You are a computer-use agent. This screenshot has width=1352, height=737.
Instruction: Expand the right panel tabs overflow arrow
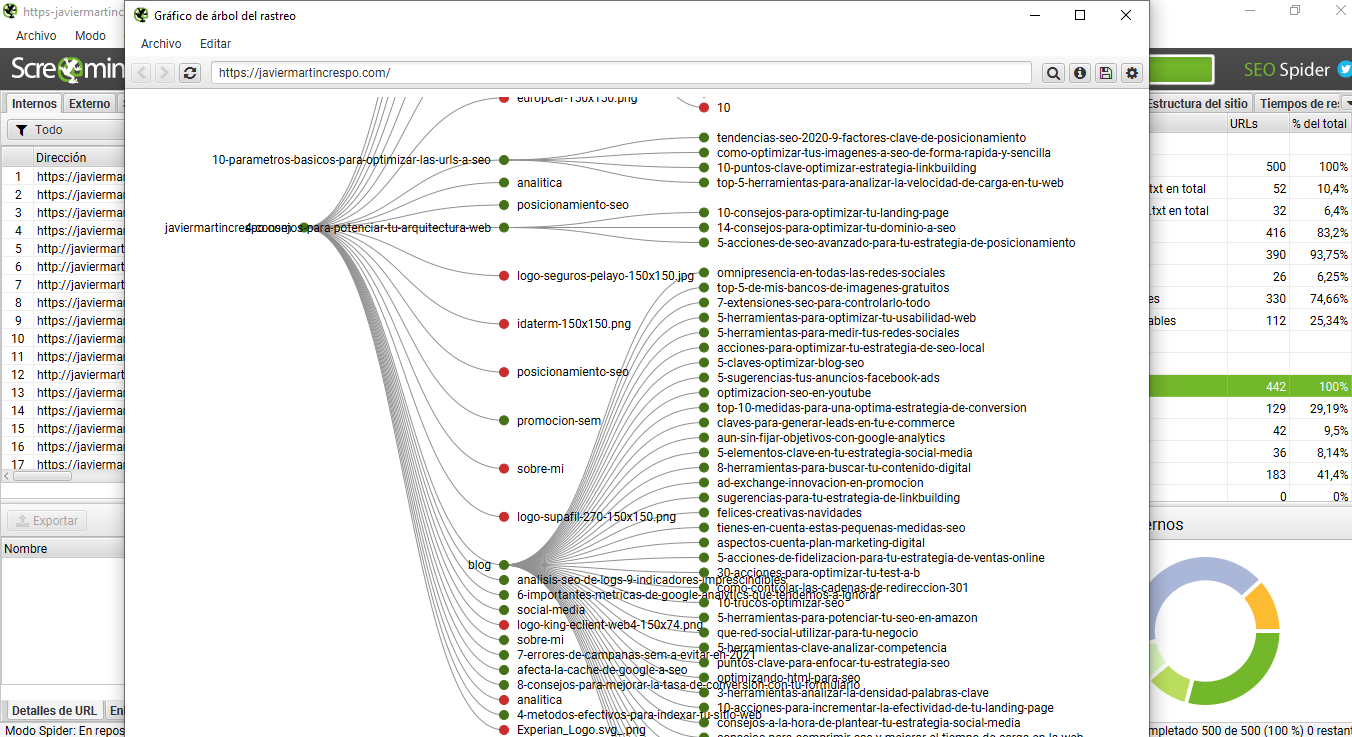[x=1346, y=104]
